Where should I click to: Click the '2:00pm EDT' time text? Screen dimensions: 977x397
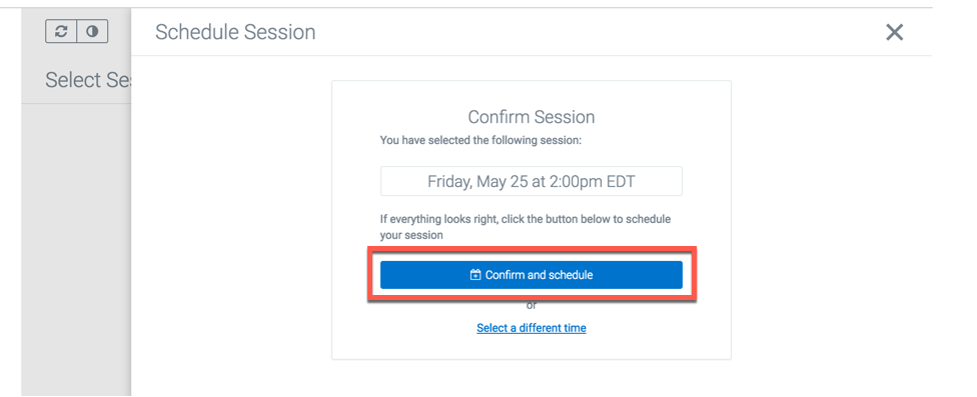pyautogui.click(x=594, y=181)
